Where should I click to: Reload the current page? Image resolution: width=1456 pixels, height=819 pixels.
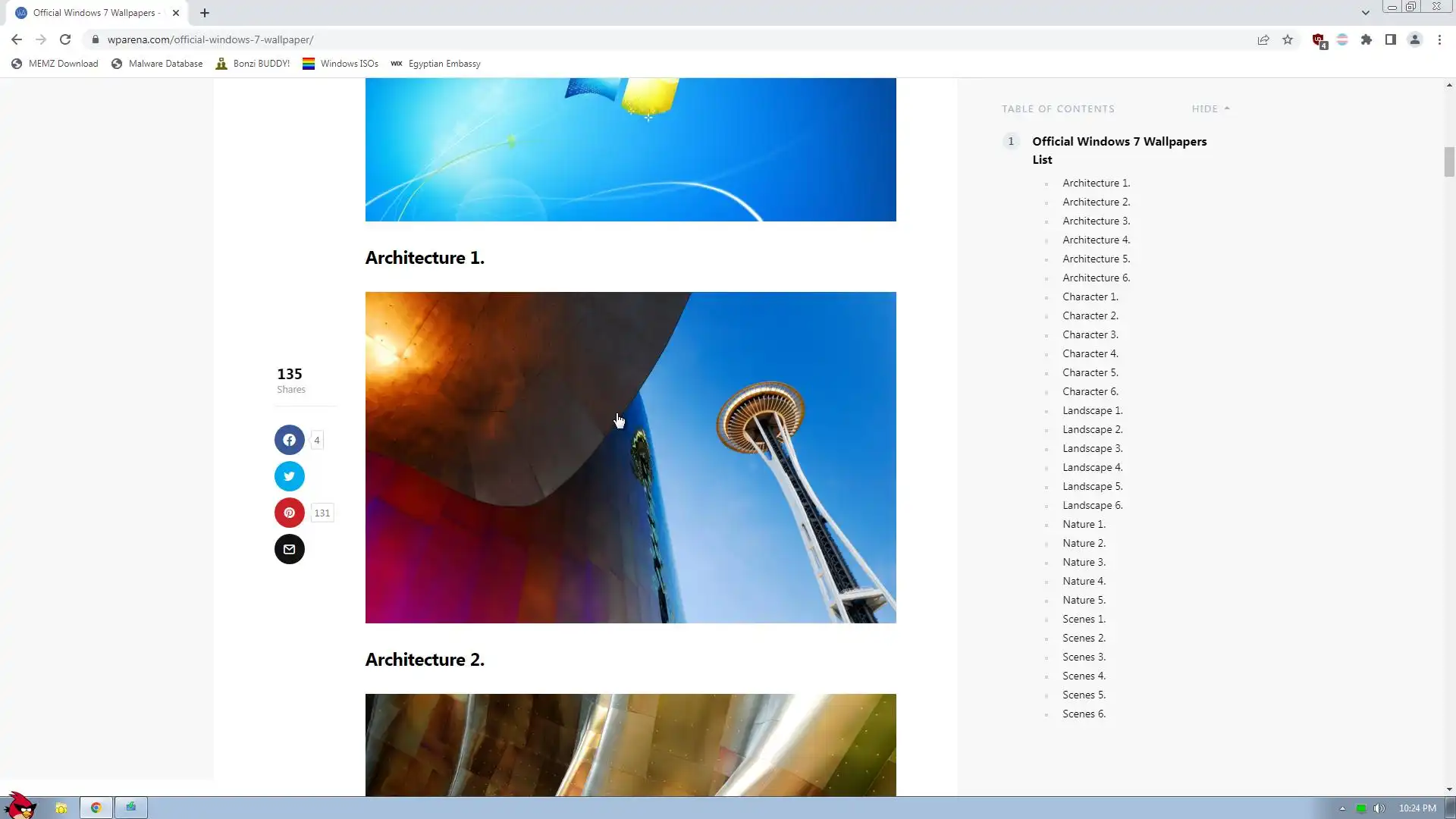point(65,39)
